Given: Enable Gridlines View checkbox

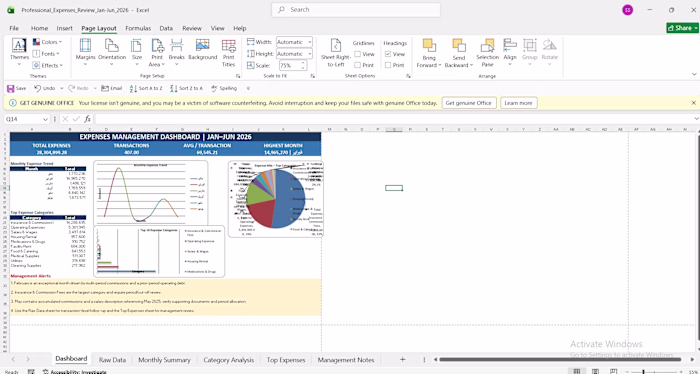Looking at the screenshot, I should point(358,54).
